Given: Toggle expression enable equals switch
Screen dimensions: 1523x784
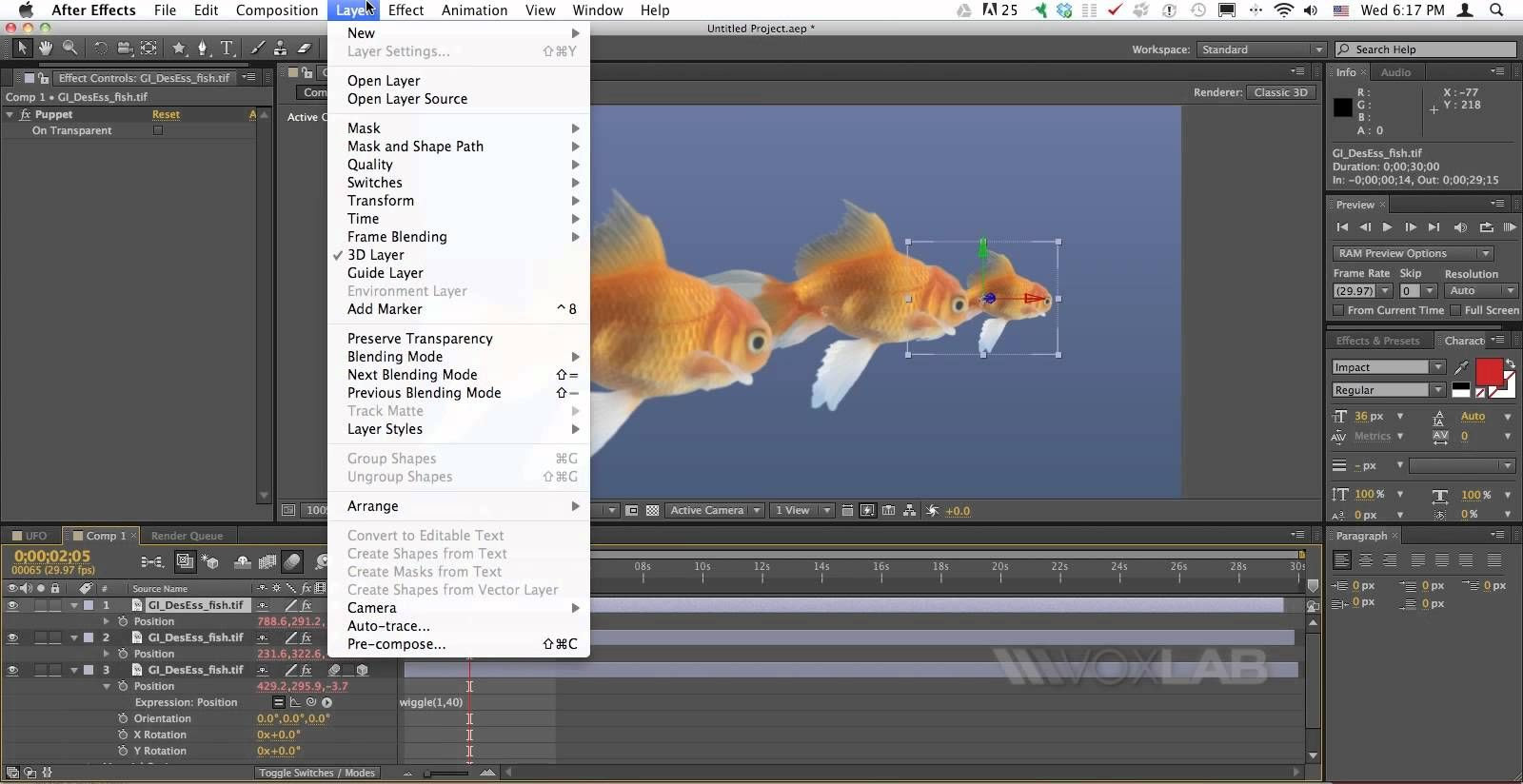Looking at the screenshot, I should pos(278,702).
